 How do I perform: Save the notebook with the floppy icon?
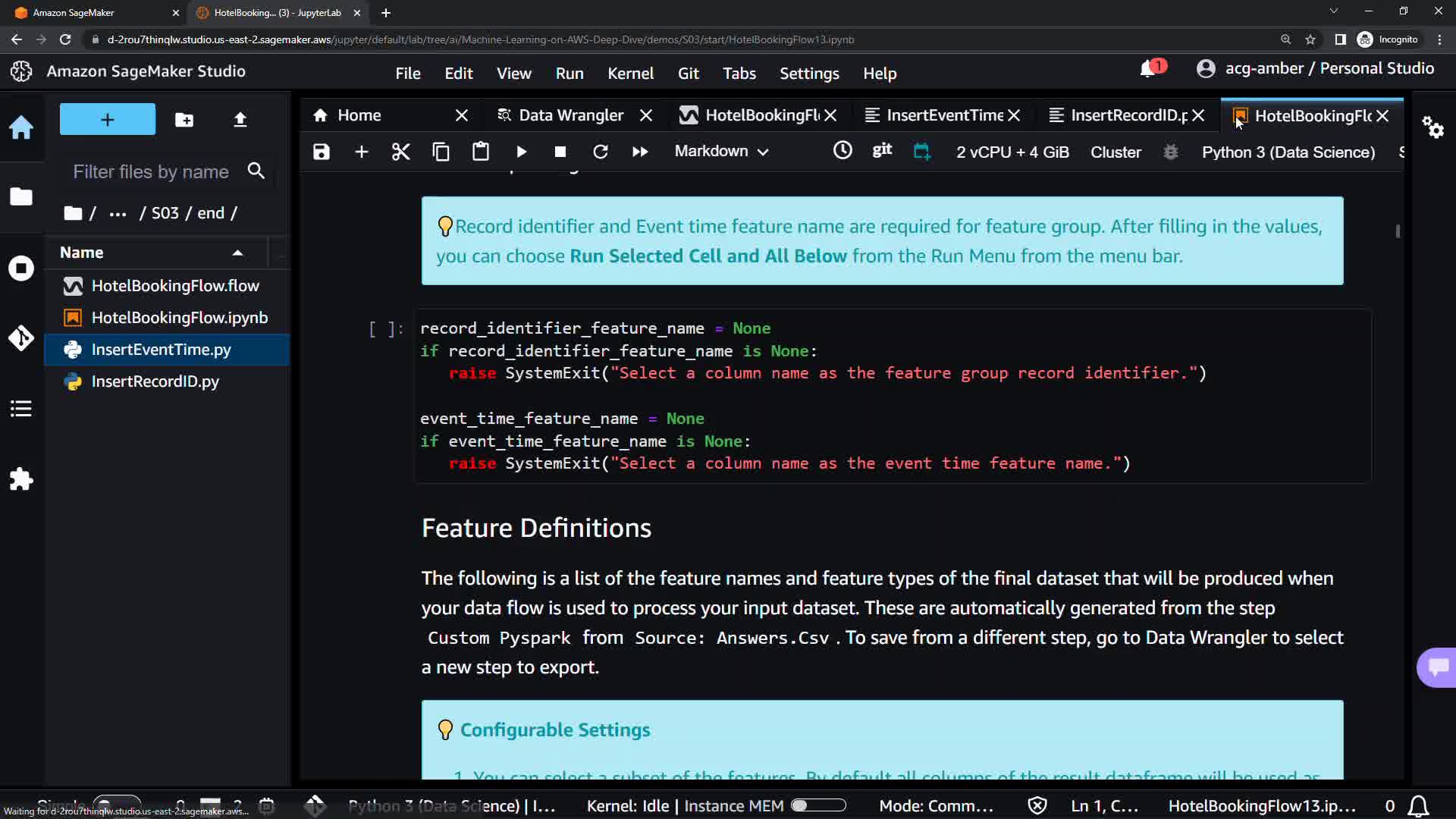(x=322, y=152)
